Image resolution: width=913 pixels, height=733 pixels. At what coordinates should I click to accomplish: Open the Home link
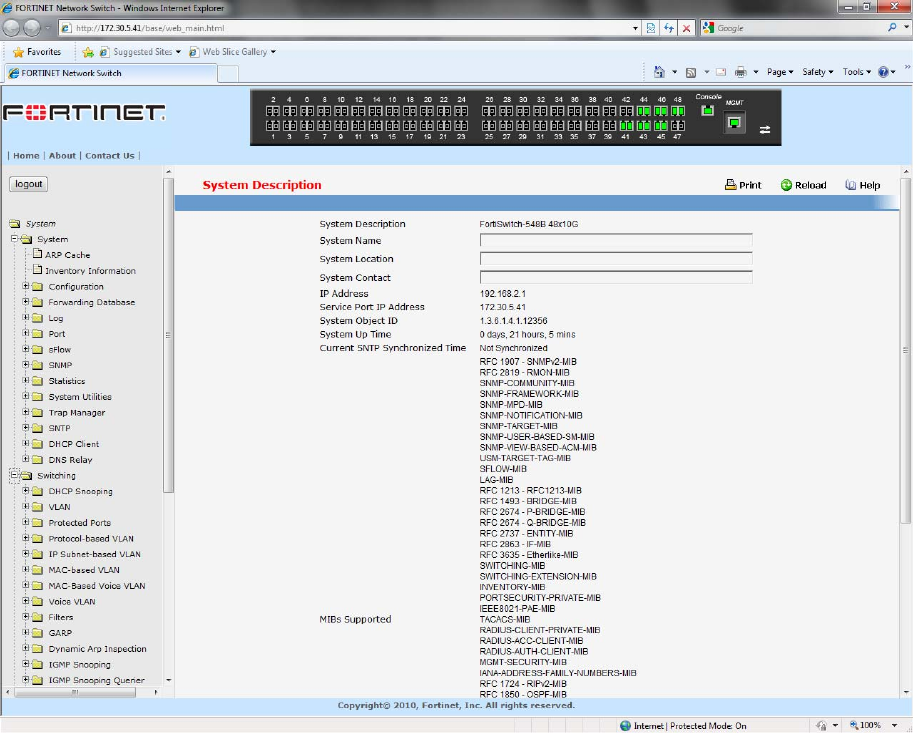pyautogui.click(x=26, y=155)
